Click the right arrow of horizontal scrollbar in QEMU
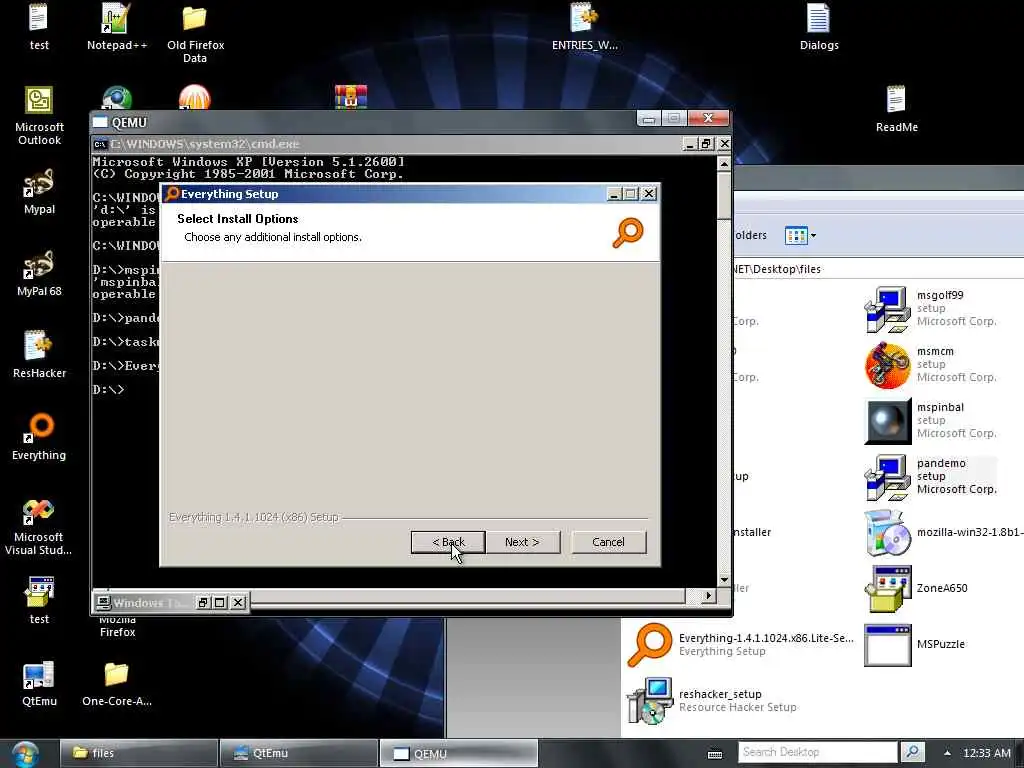This screenshot has height=768, width=1024. point(709,596)
